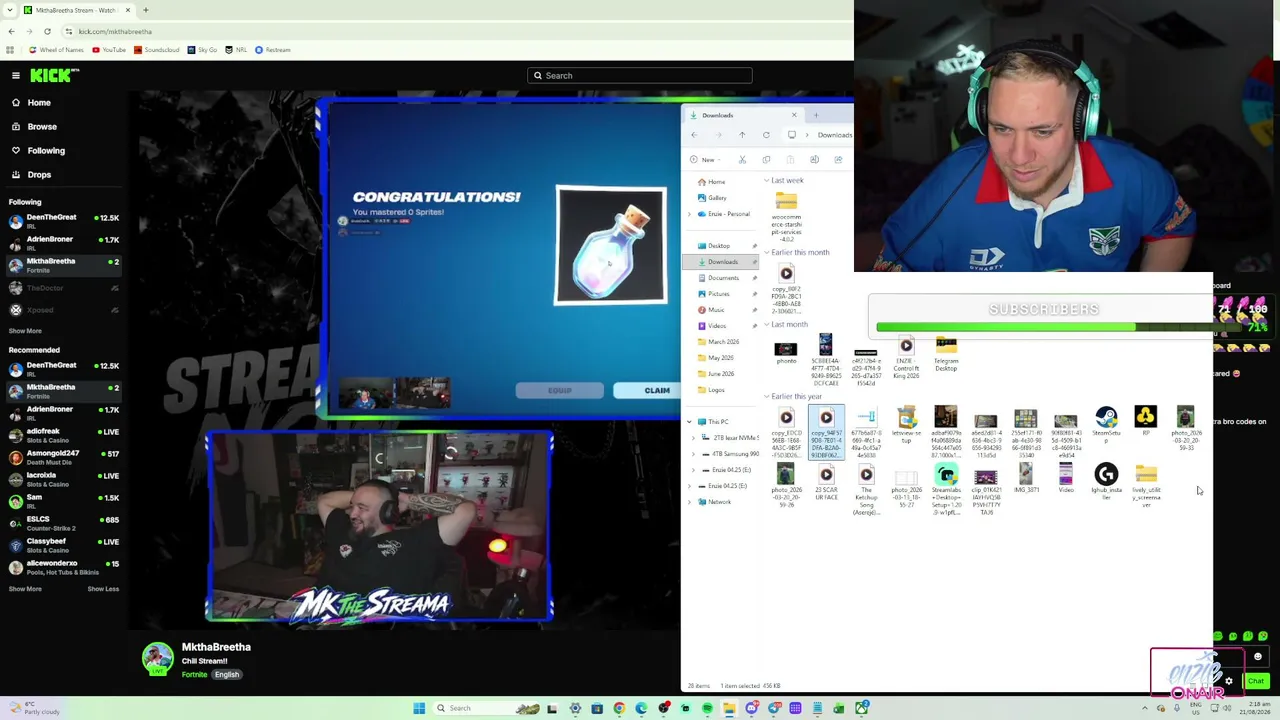Screen dimensions: 1280x720
Task: Open AdrienBroner channel in the Following list
Action: tap(62, 243)
